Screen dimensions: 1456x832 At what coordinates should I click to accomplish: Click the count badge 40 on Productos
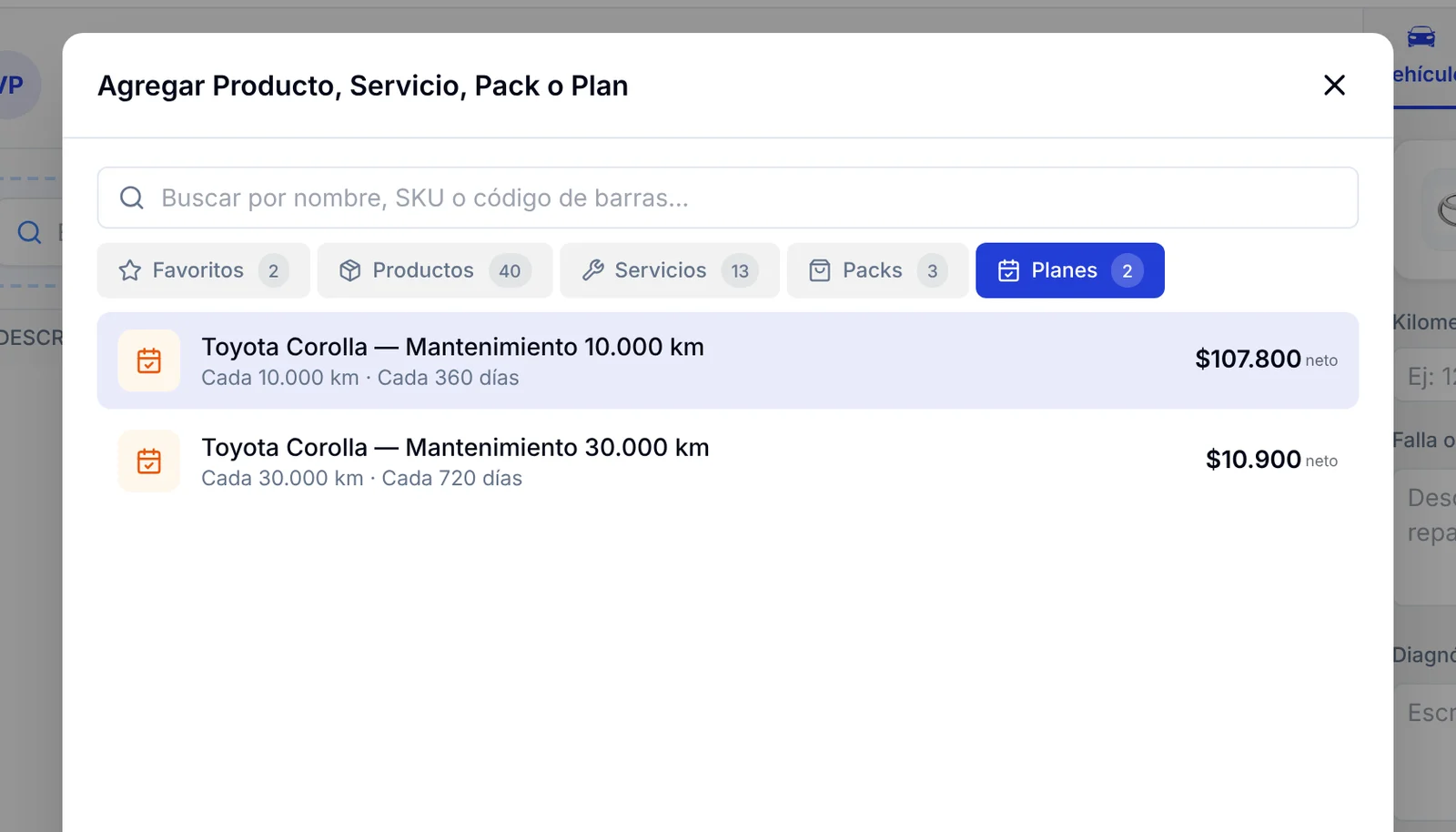click(510, 270)
